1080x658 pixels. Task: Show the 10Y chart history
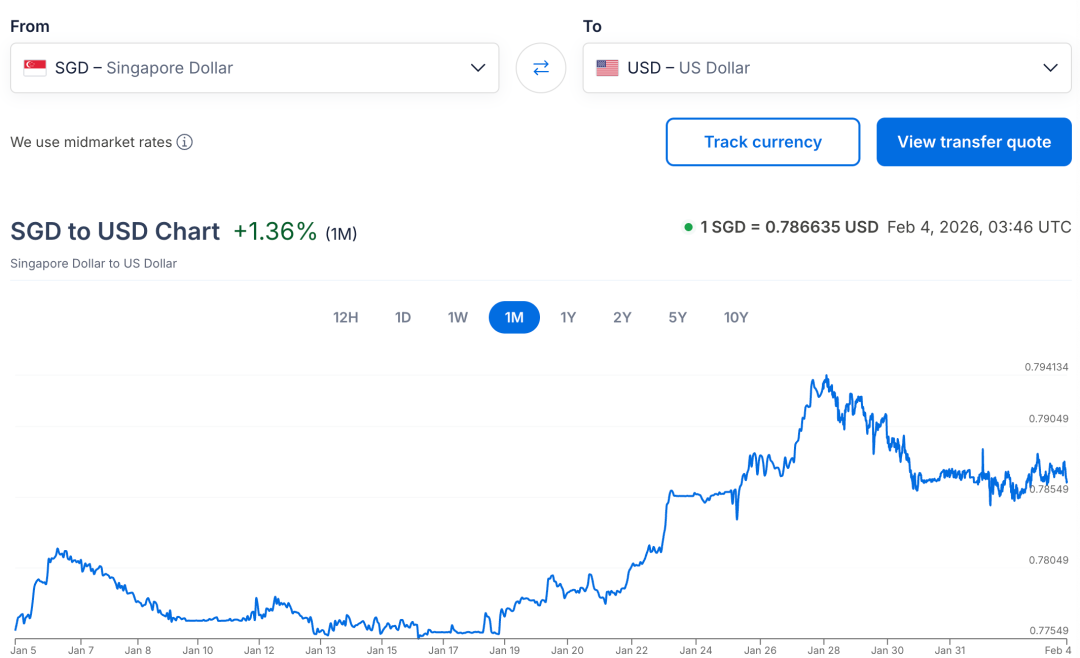(x=736, y=318)
